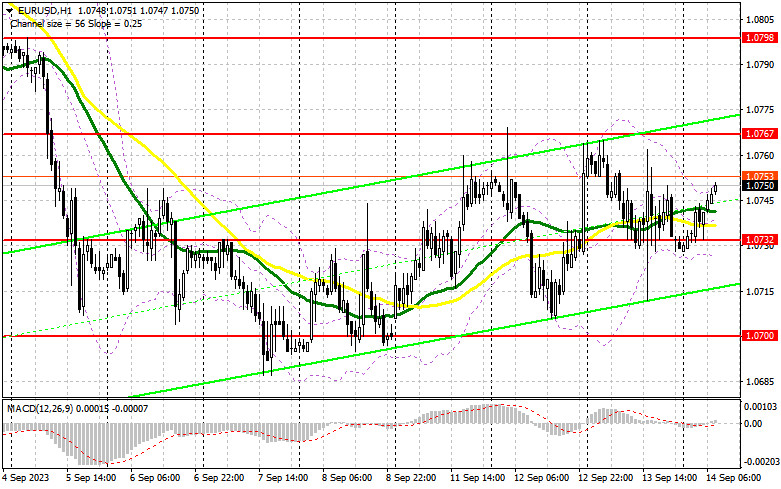The image size is (781, 489).
Task: Select the 1.0700 red price level tag
Action: coord(760,336)
